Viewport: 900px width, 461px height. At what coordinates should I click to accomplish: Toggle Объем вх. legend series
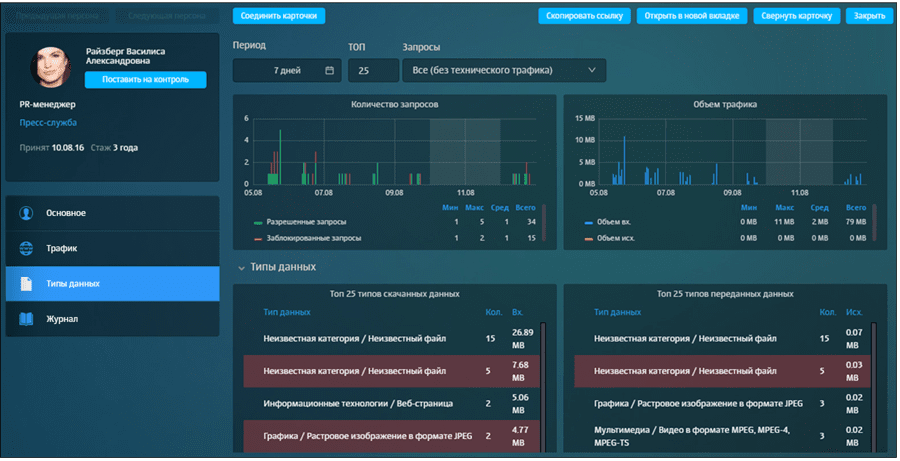pos(614,221)
